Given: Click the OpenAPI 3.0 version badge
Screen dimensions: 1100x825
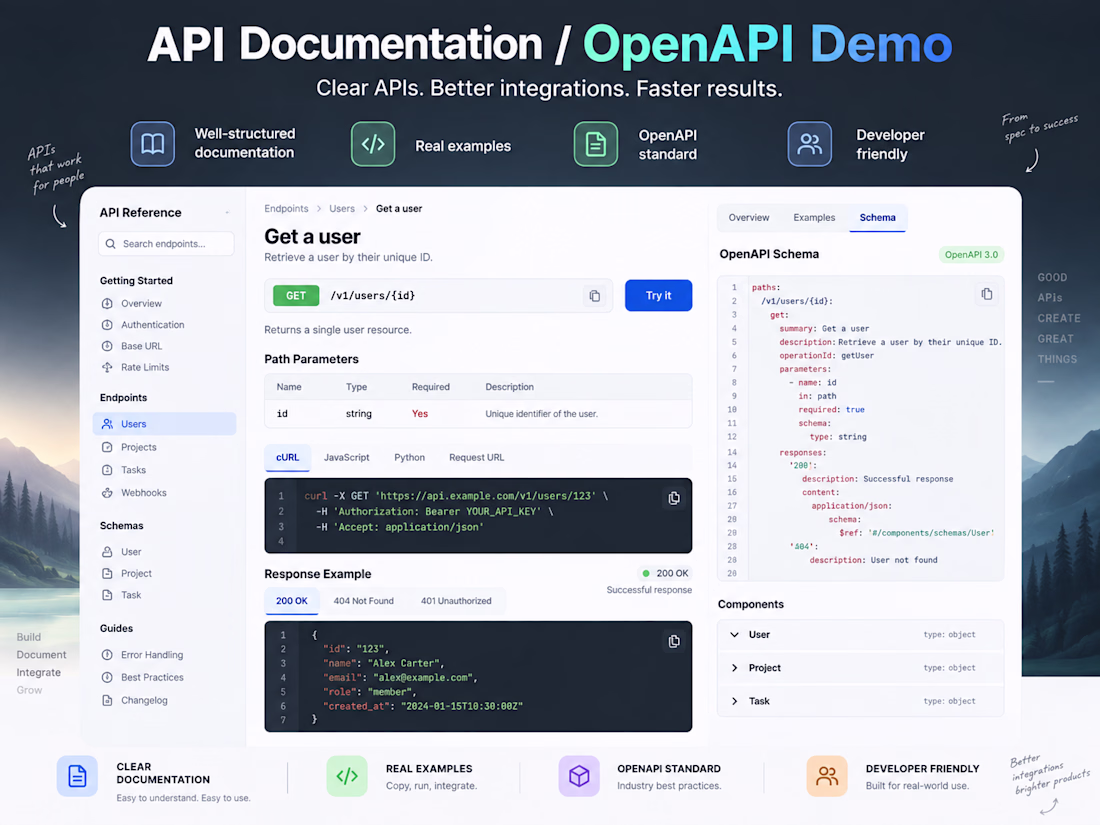Looking at the screenshot, I should [971, 255].
